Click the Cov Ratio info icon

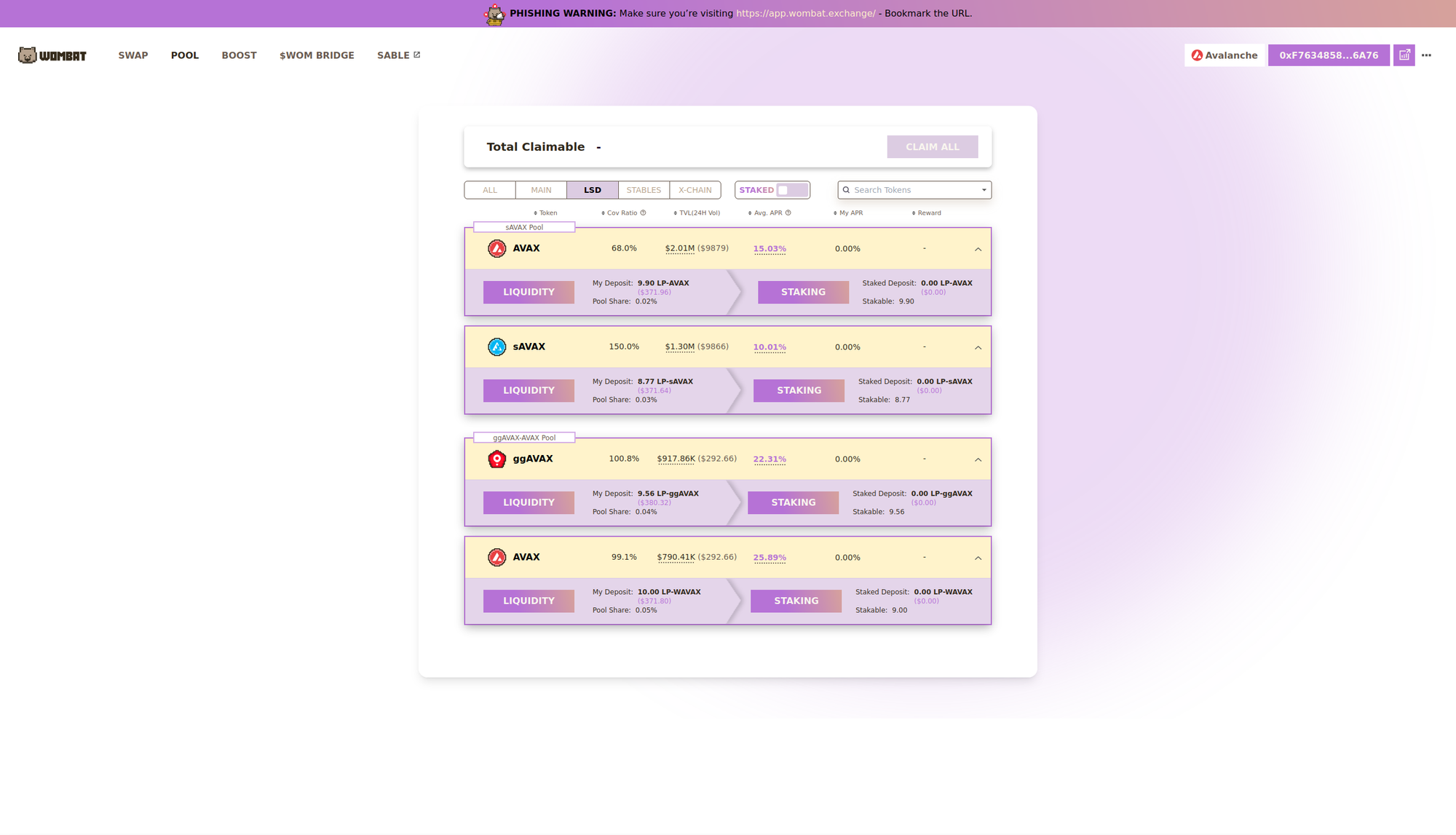(643, 213)
